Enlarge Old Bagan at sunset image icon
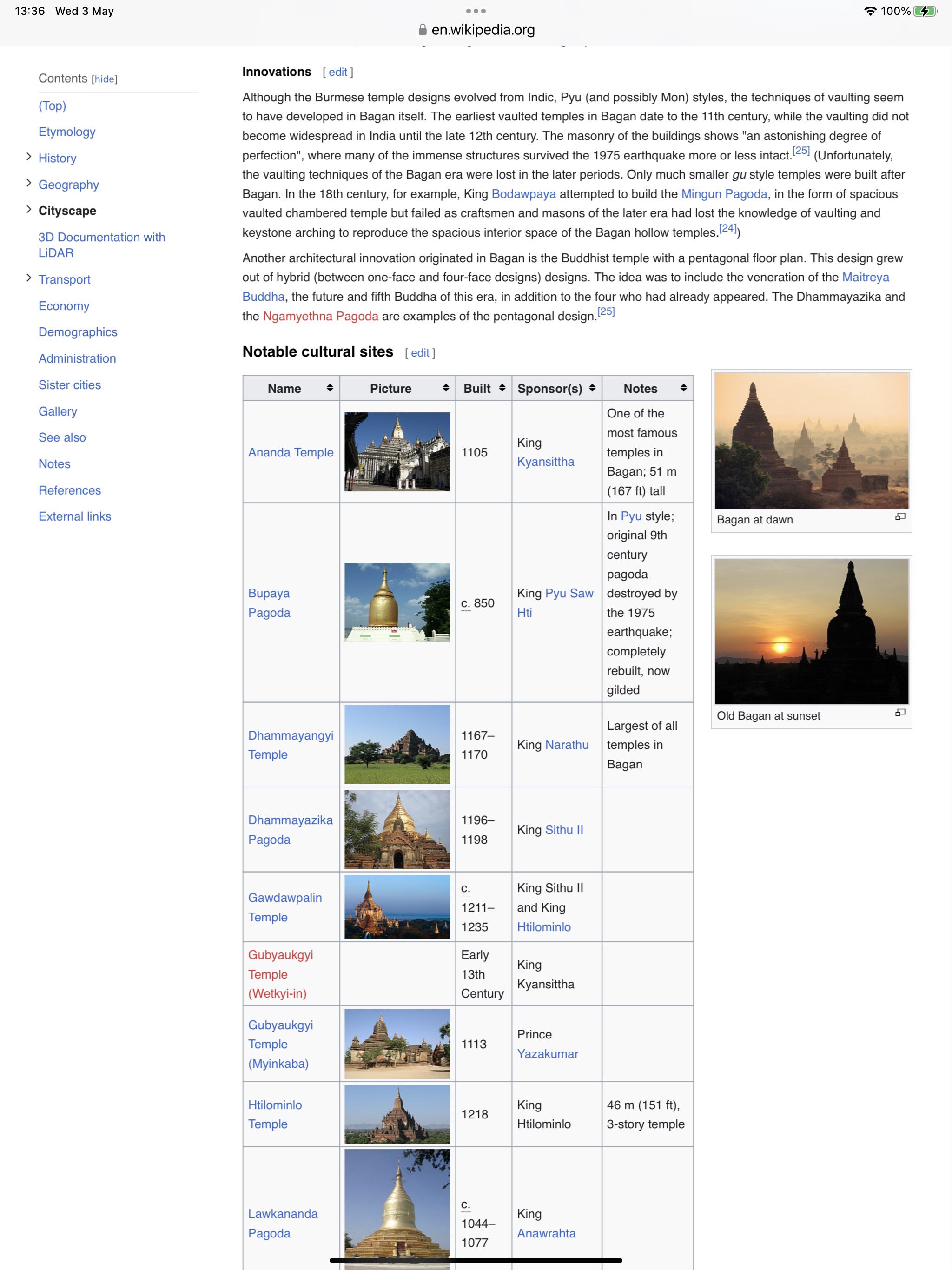This screenshot has height=1270, width=952. (x=900, y=713)
